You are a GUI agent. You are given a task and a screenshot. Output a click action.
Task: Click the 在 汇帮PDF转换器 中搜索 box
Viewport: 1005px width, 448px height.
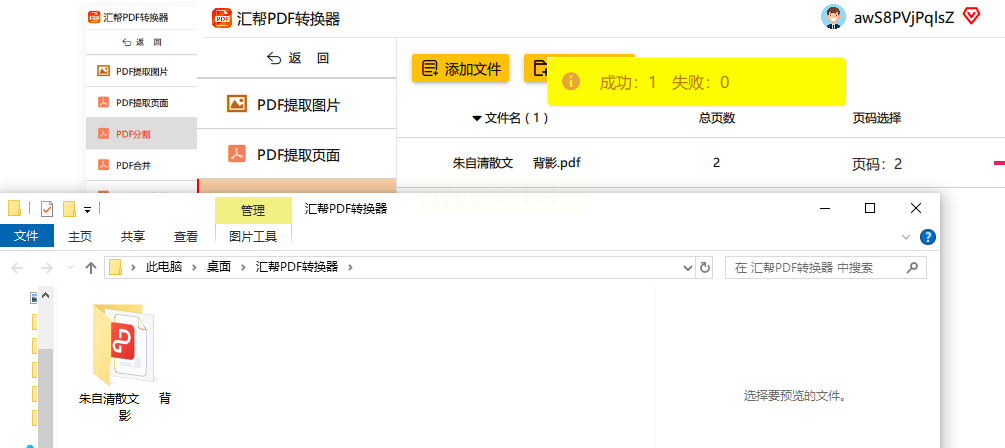pos(826,268)
